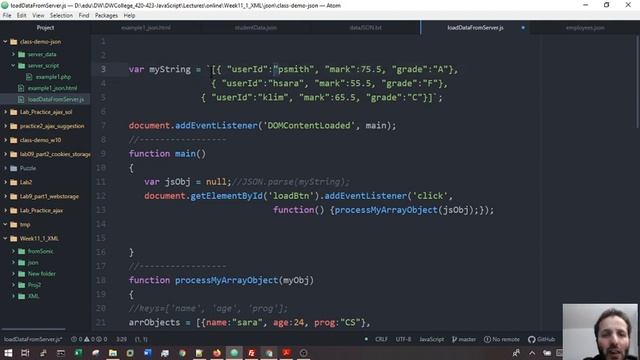Viewport: 640px width, 360px height.
Task: Click the New folder folder icon
Action: pos(22,273)
